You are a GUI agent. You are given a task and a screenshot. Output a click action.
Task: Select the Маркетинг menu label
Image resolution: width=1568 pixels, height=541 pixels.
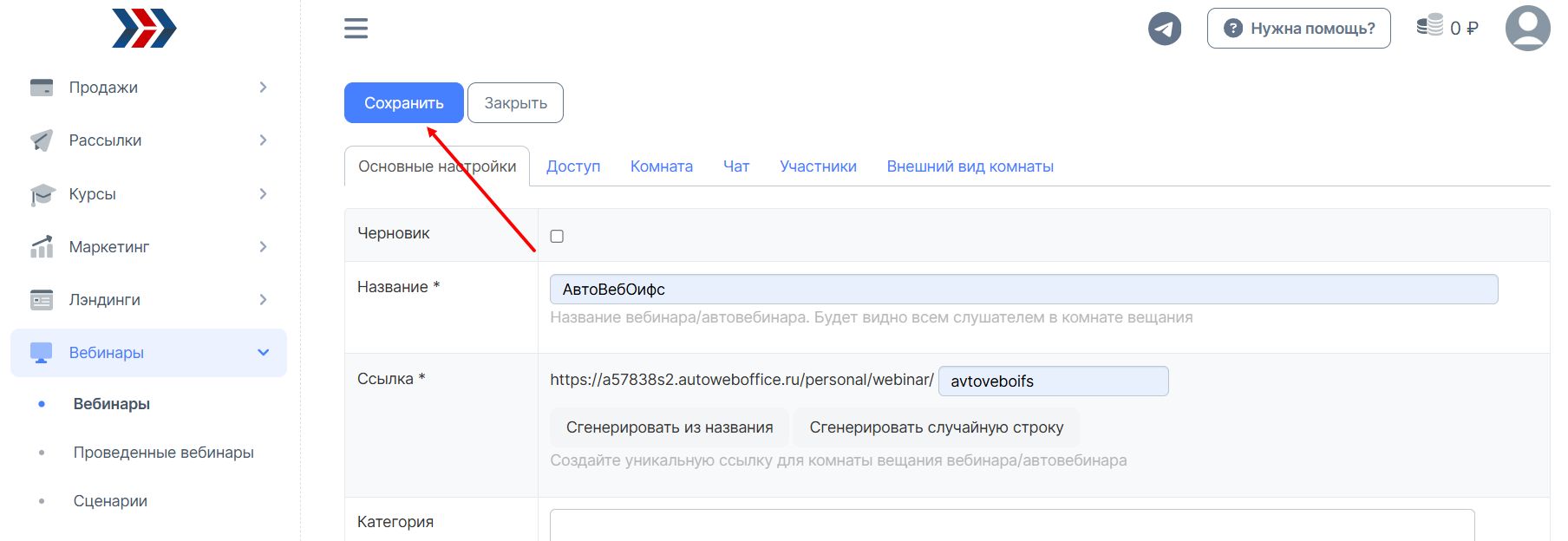pos(109,247)
